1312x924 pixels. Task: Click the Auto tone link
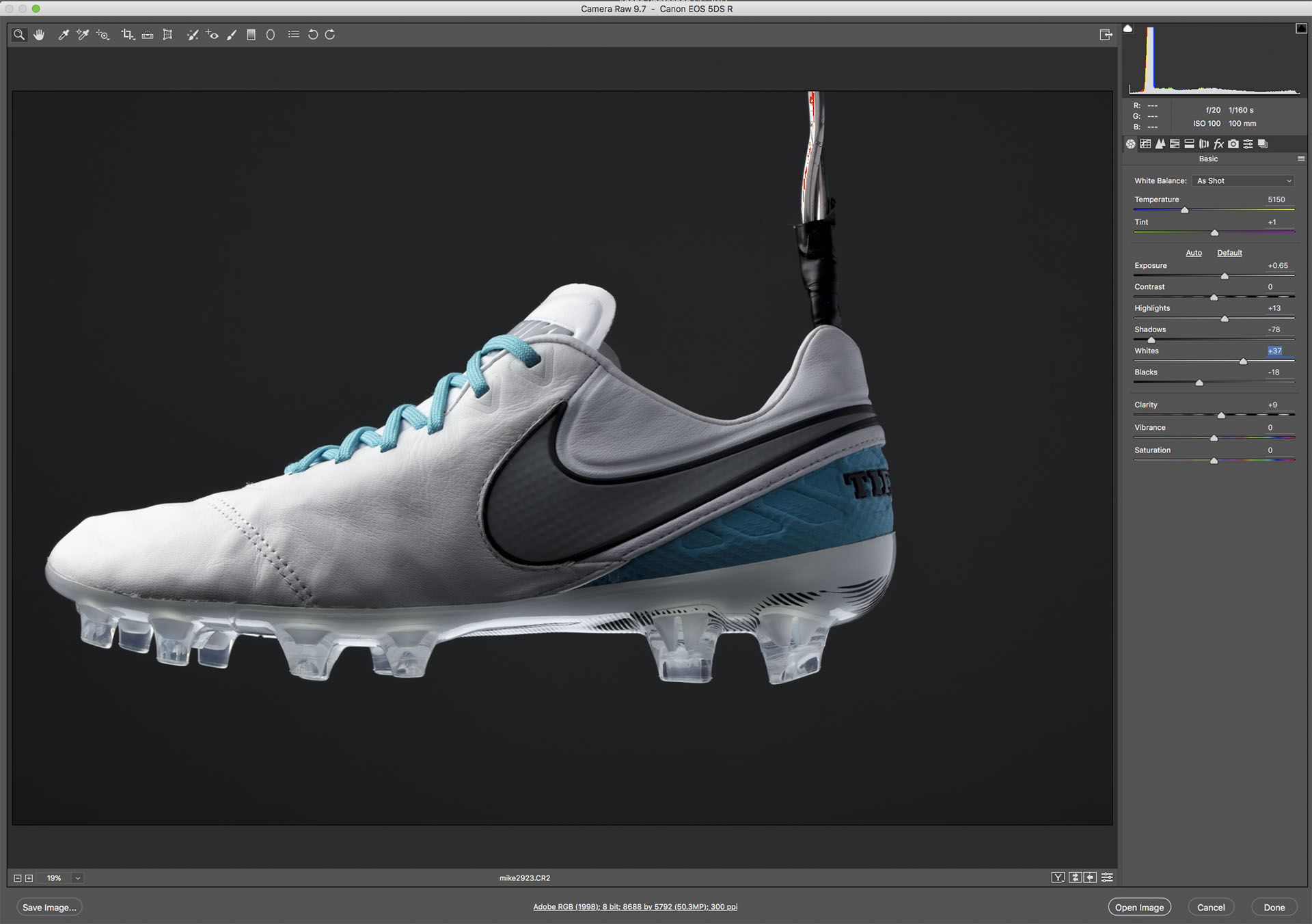tap(1194, 253)
